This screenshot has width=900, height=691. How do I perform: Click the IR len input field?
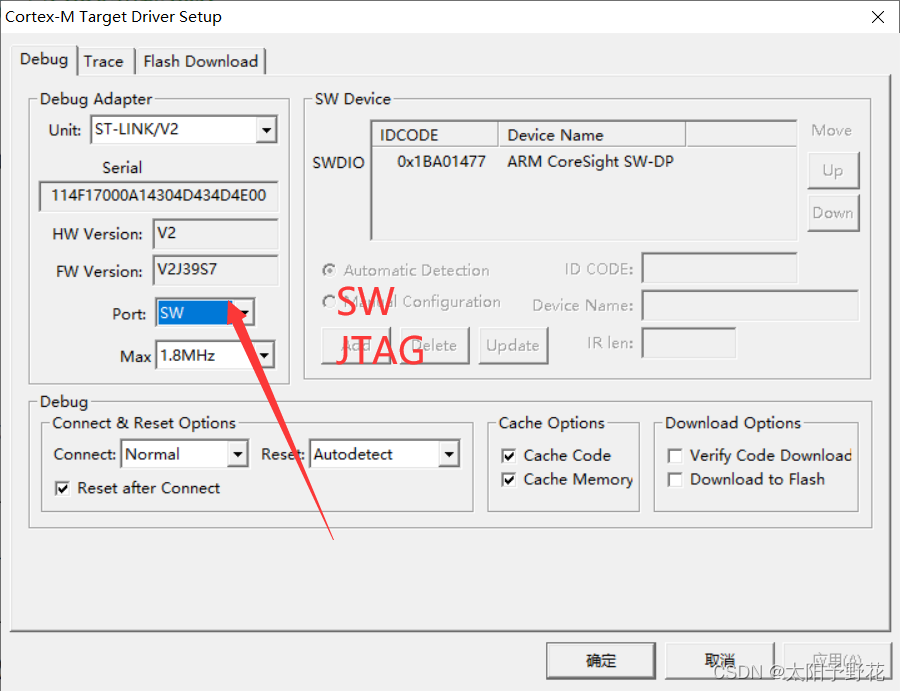(688, 343)
